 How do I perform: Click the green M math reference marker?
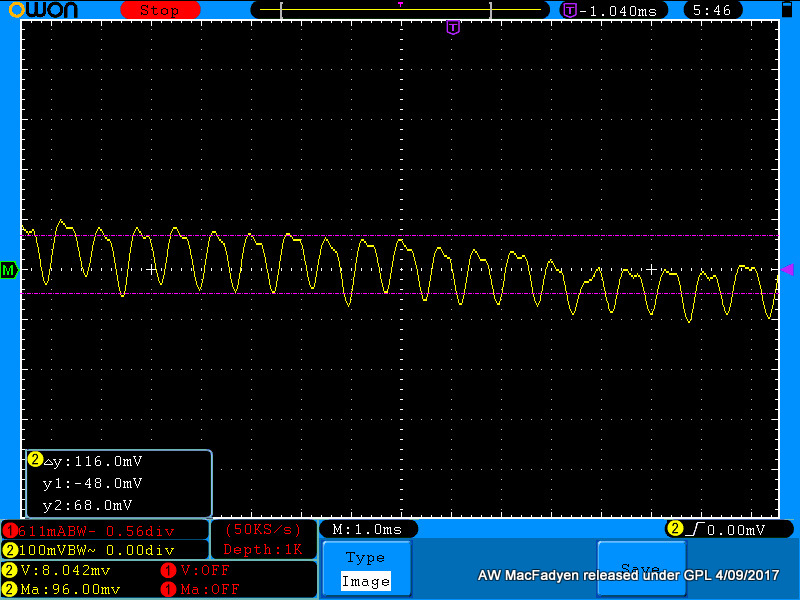tap(9, 270)
